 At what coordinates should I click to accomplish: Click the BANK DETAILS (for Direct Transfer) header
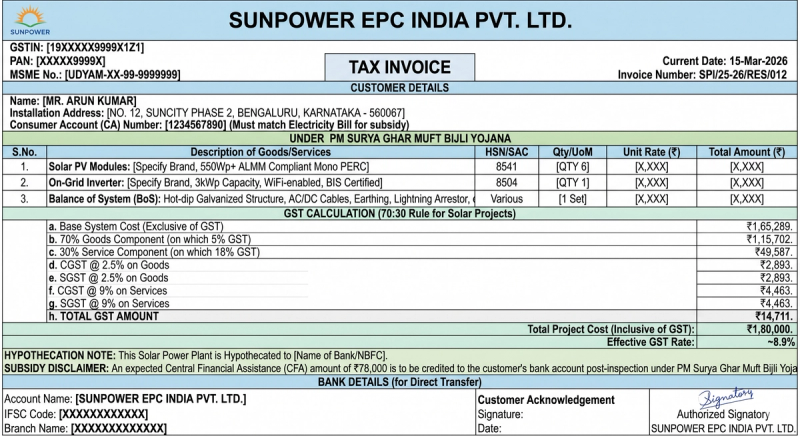coord(399,382)
